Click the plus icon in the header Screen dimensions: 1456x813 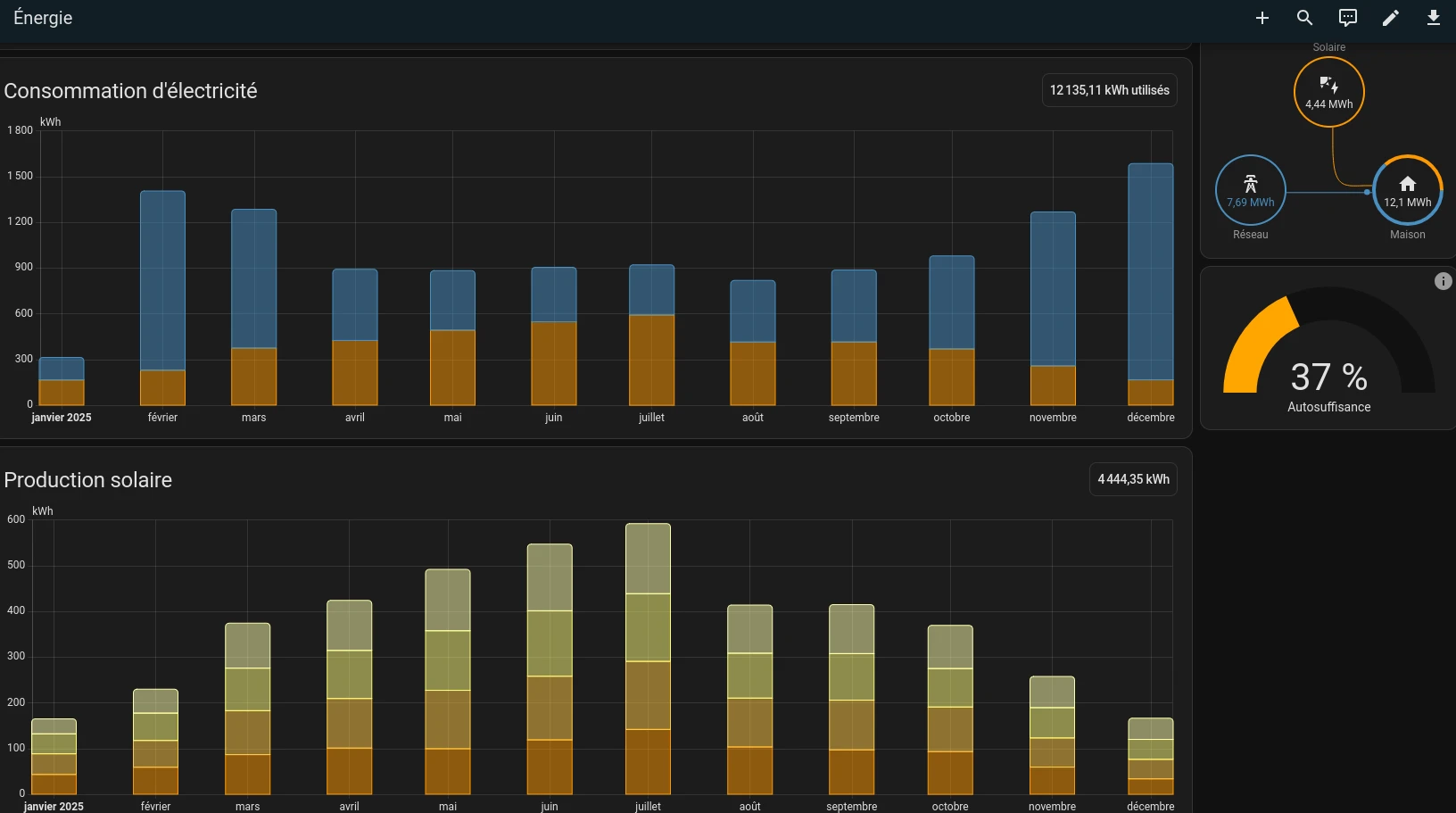1262,18
